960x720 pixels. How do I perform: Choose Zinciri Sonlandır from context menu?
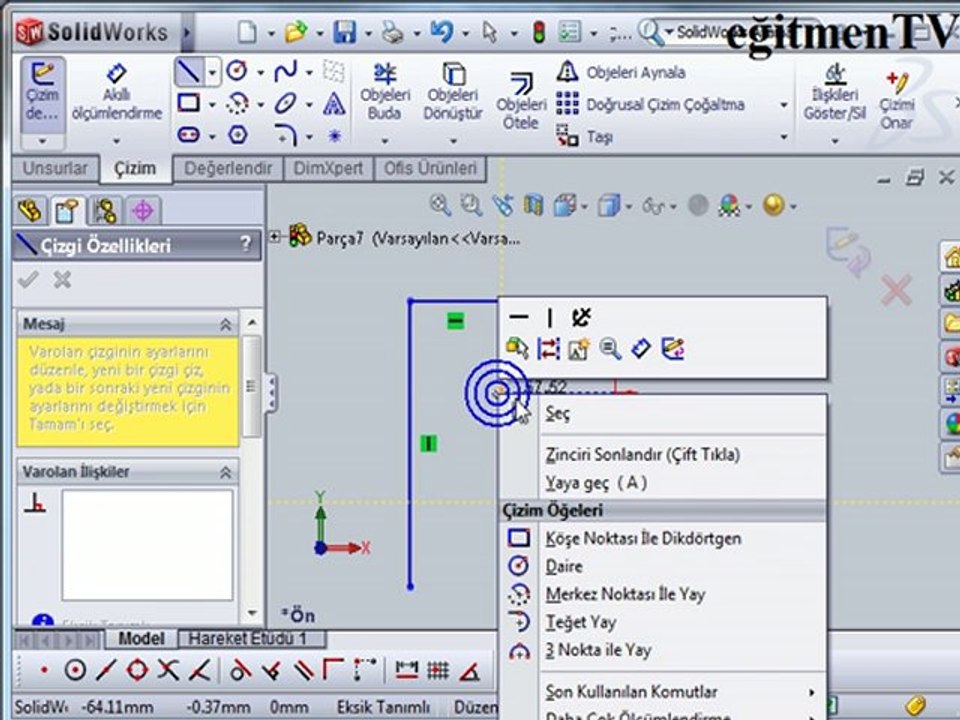tap(661, 455)
